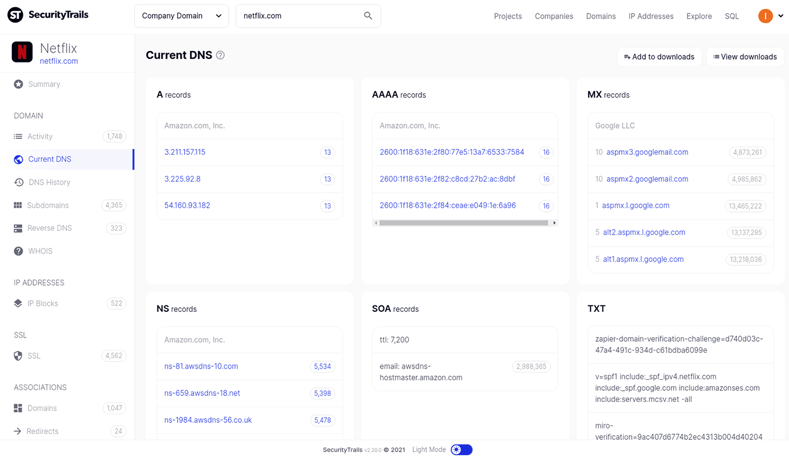Viewport: 789px width, 458px height.
Task: Open MX record alt2.aspmx.l.google.com
Action: click(644, 232)
